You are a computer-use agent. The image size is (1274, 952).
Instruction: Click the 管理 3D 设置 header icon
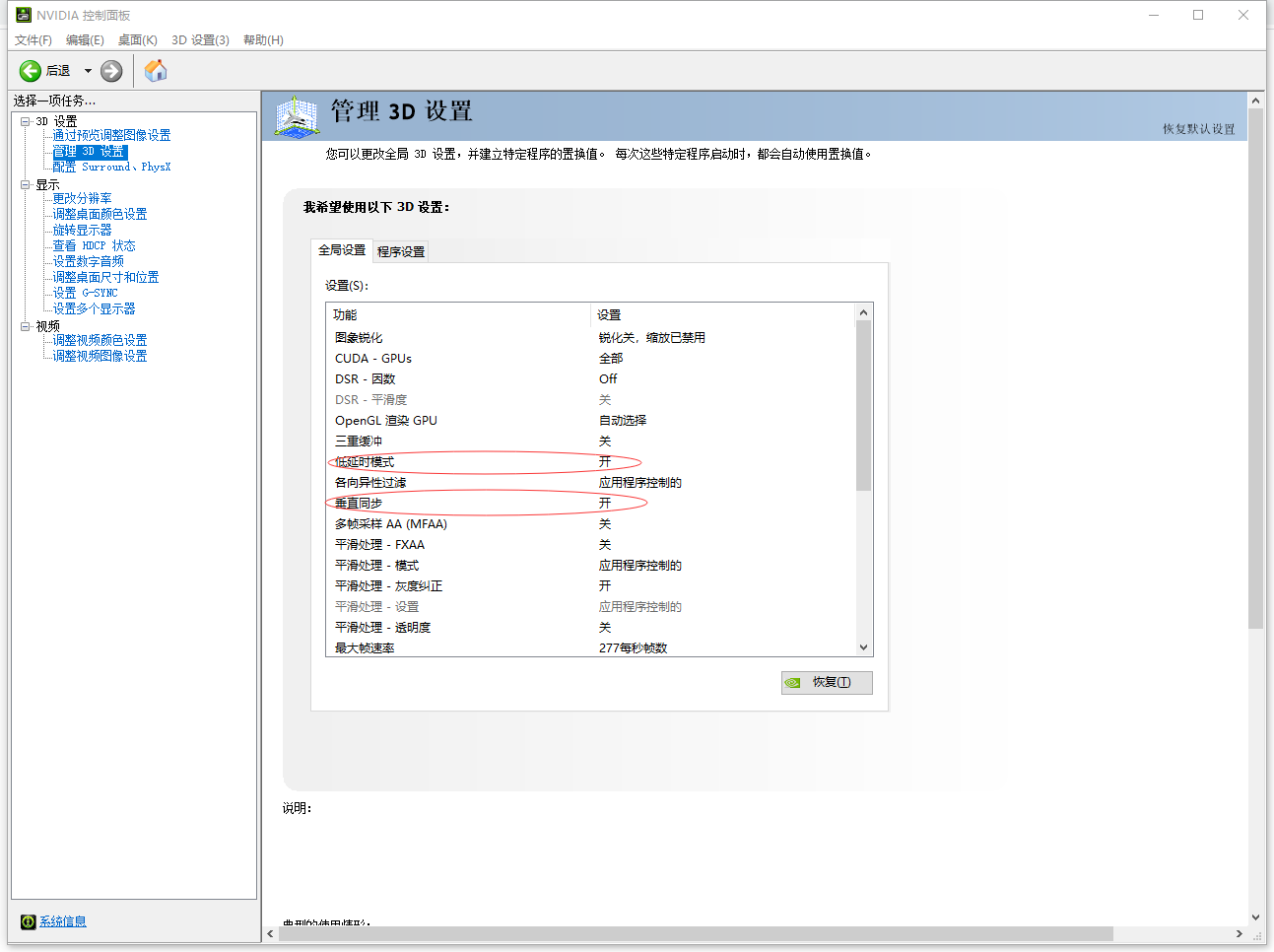[x=297, y=115]
